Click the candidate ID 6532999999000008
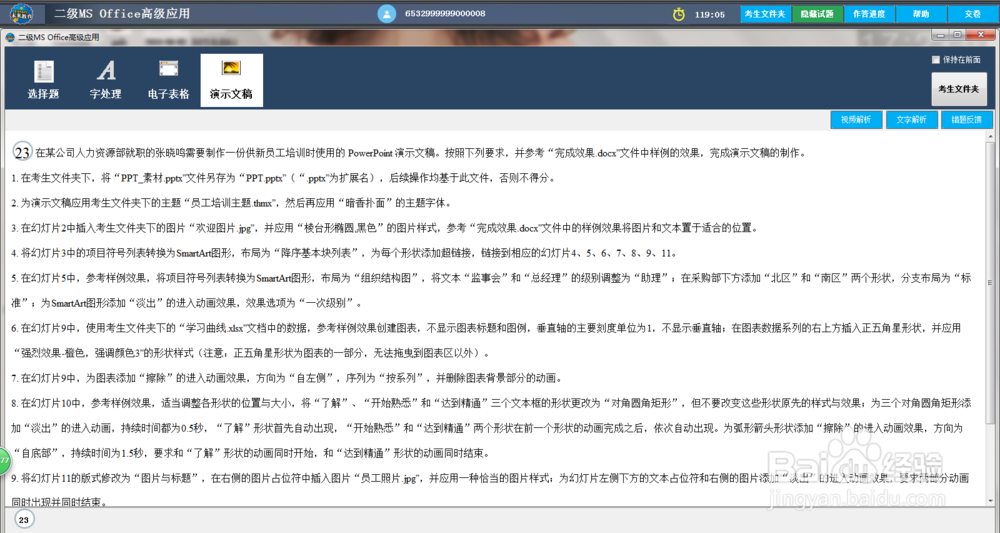This screenshot has width=1000, height=533. point(445,13)
